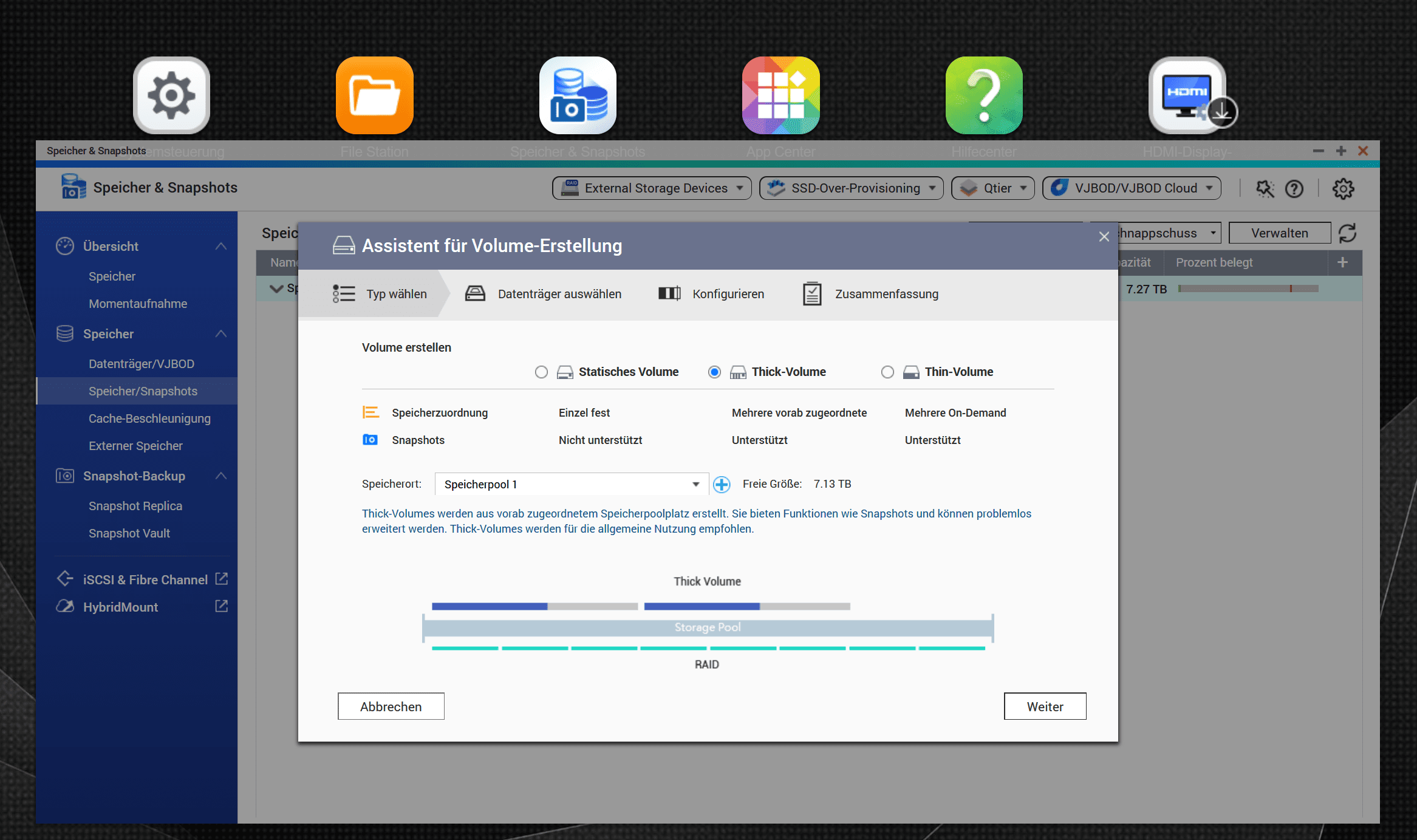Viewport: 1417px width, 840px height.
Task: Collapse the Übersicht sidebar section chevron
Action: 221,246
